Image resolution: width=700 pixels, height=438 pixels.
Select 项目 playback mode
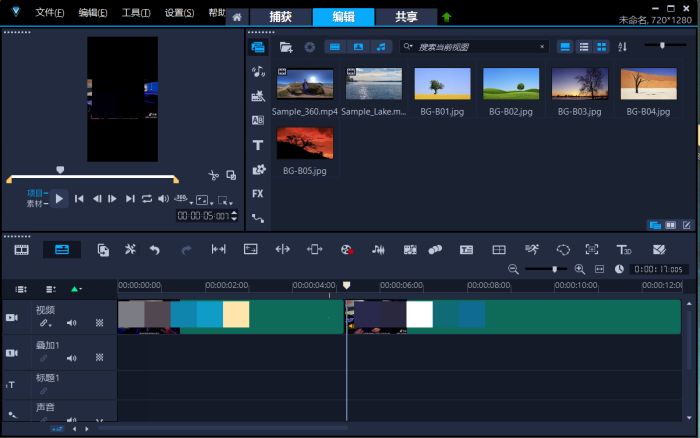37,193
